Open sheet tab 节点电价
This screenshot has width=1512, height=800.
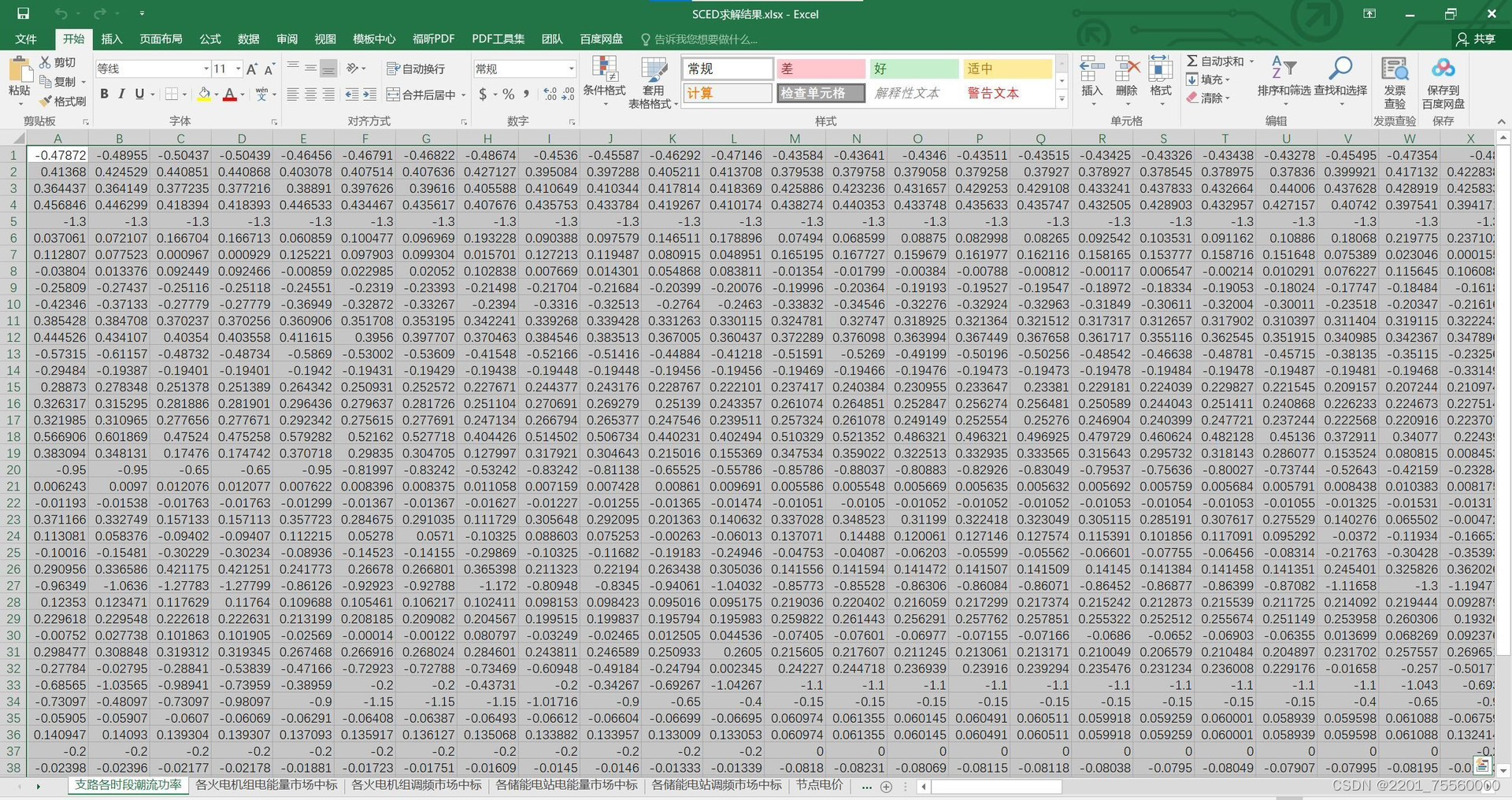pos(819,785)
